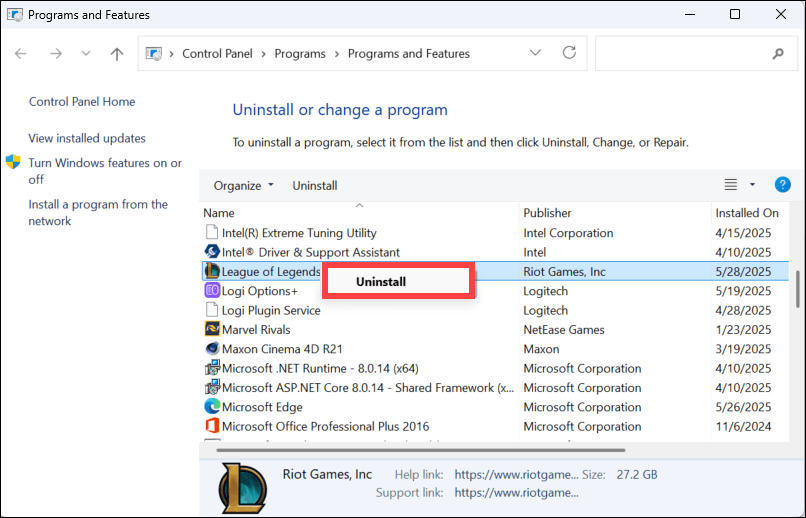Click the Logi Options+ program icon
The width and height of the screenshot is (806, 518).
click(x=212, y=291)
